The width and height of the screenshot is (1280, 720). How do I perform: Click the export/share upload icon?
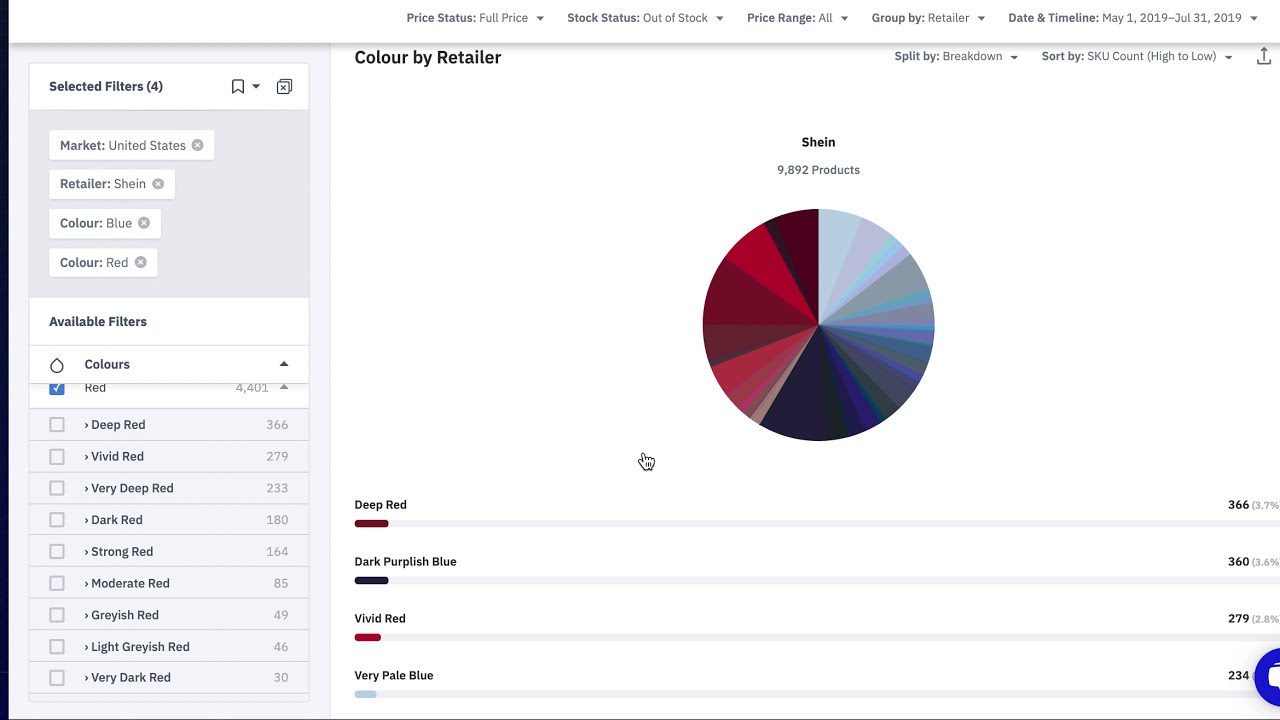1264,57
